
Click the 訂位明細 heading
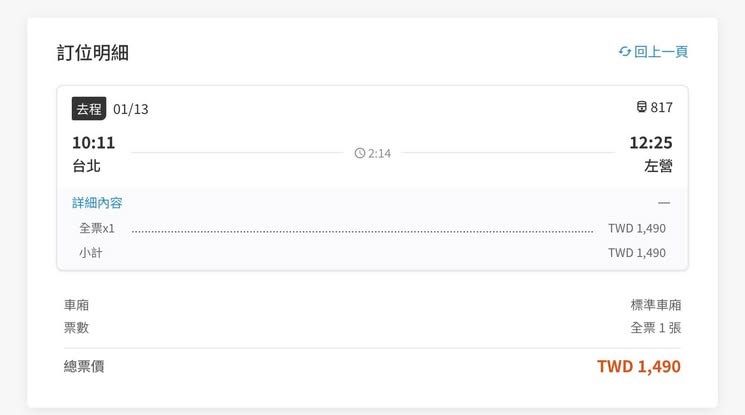click(93, 53)
